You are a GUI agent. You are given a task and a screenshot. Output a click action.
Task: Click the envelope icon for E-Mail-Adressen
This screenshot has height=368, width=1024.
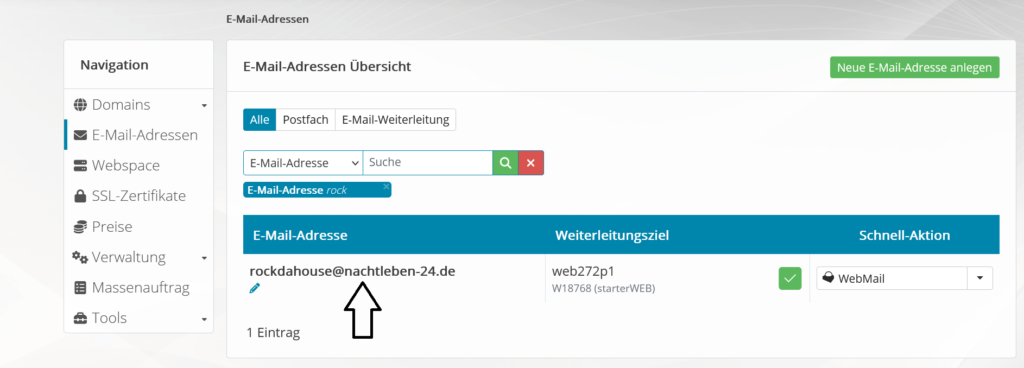[x=80, y=136]
